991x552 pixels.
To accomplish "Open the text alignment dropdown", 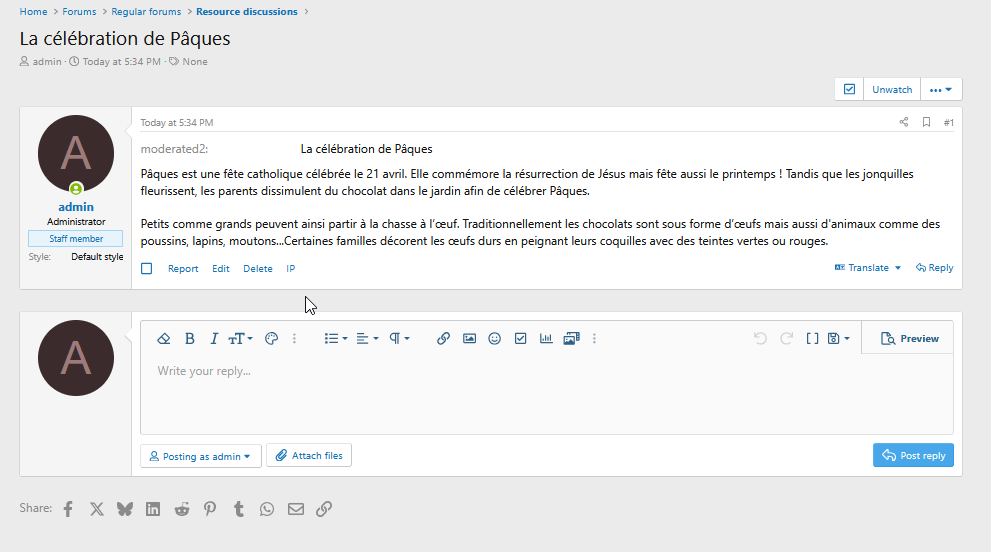I will tap(367, 339).
